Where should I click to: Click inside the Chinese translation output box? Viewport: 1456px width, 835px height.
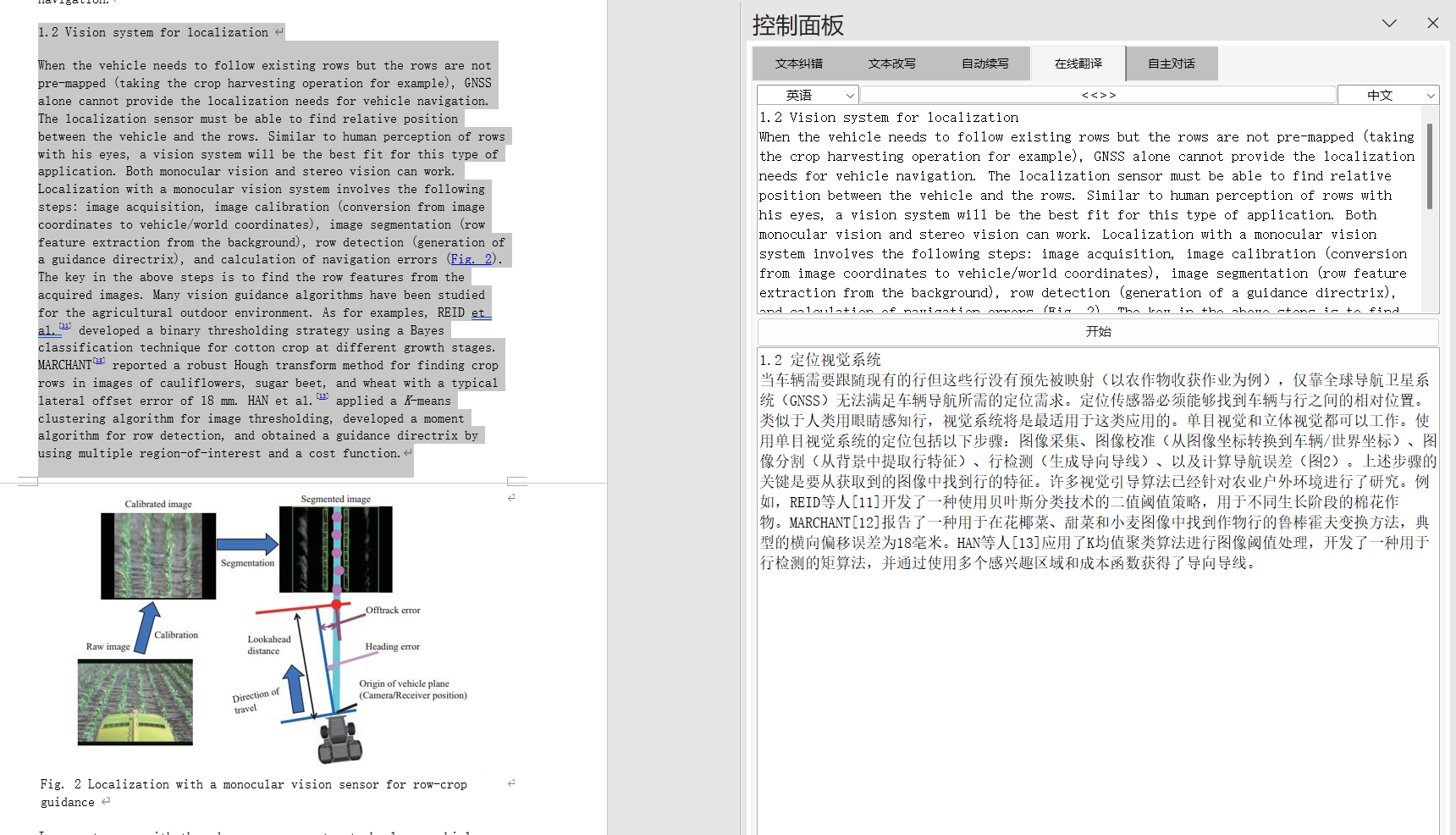pyautogui.click(x=1098, y=590)
